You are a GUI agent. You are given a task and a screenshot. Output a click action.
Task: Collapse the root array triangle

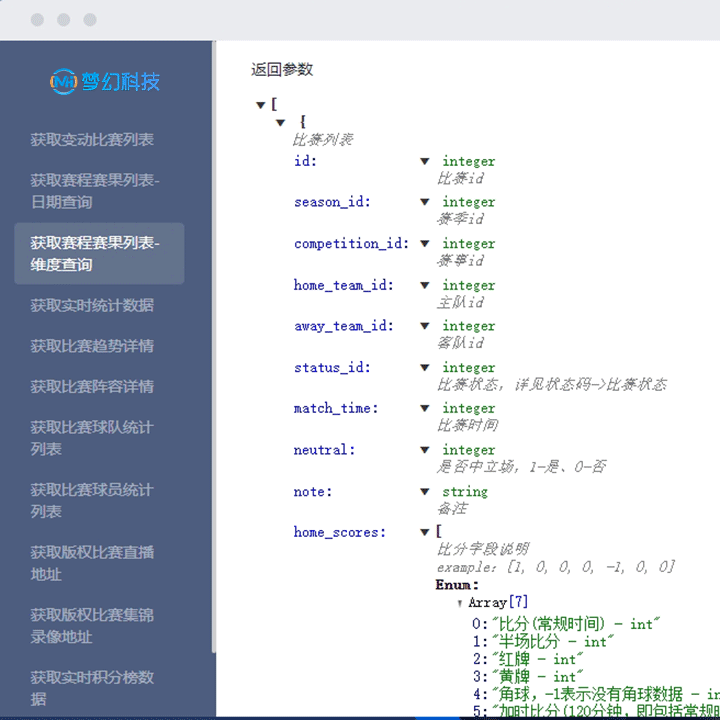[x=261, y=105]
